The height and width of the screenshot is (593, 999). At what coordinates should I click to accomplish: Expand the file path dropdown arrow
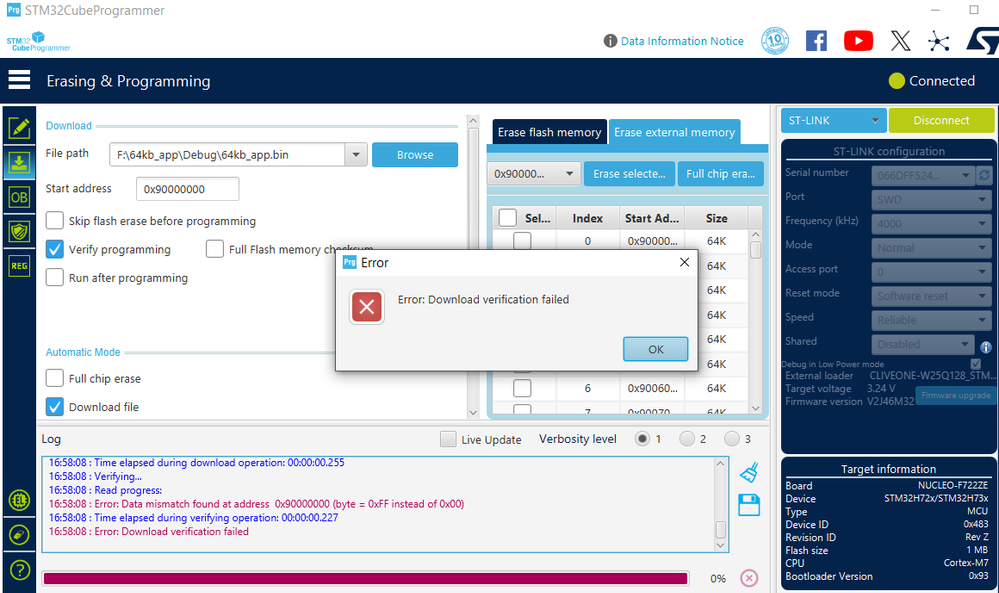coord(356,155)
